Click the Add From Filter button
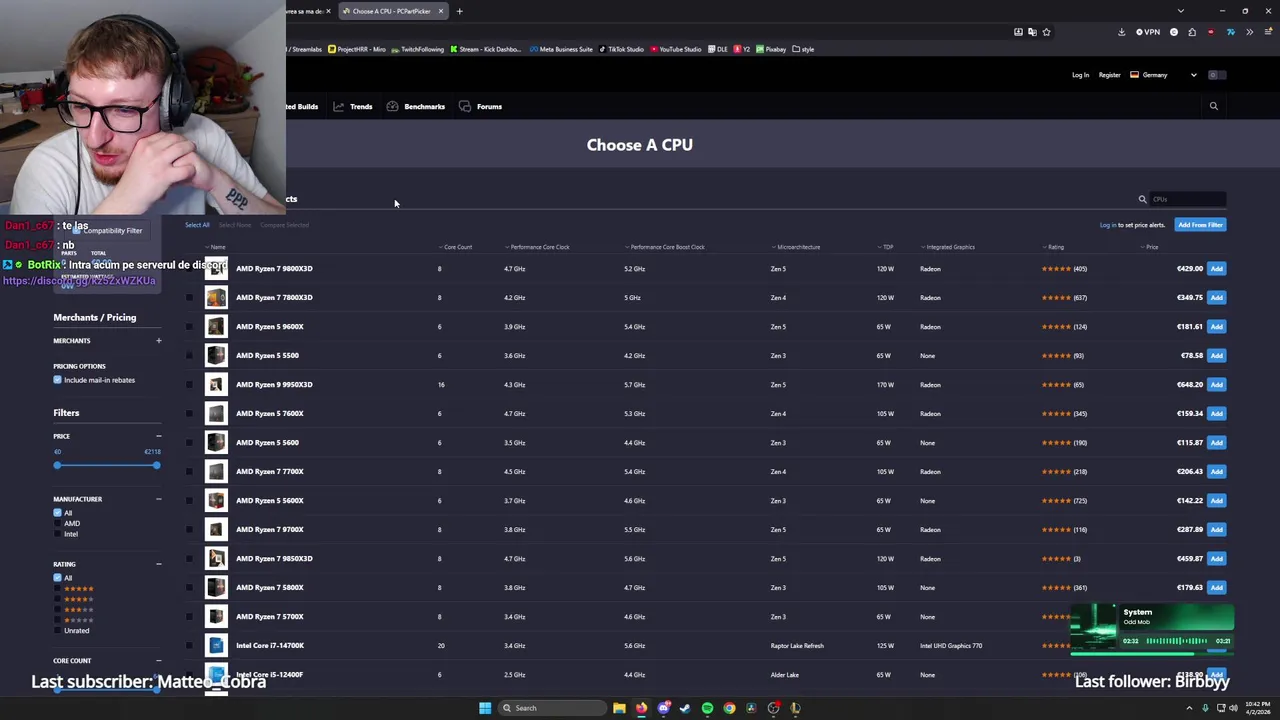Viewport: 1280px width, 720px height. (x=1200, y=225)
